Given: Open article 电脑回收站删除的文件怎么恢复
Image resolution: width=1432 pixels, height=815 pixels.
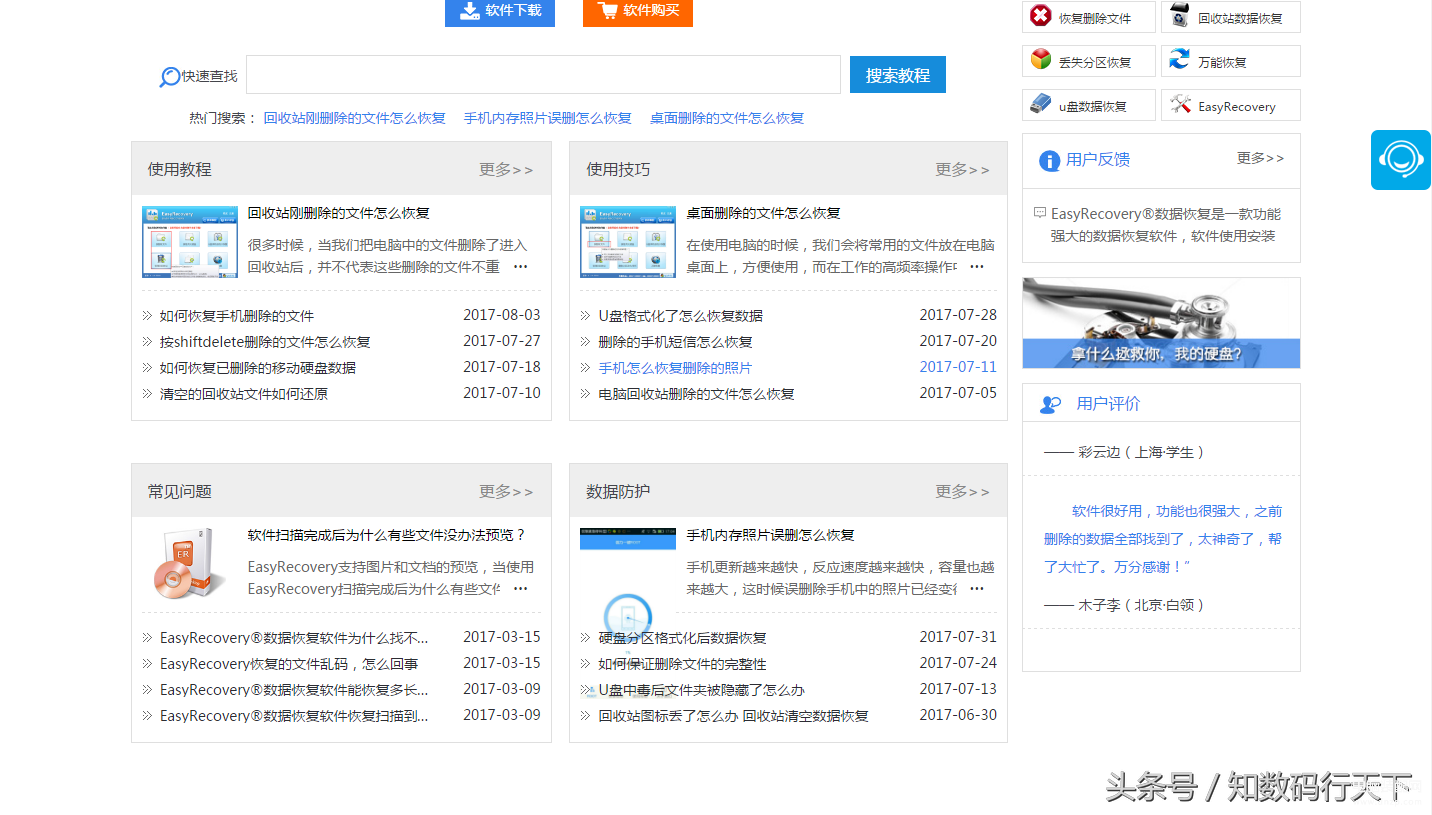Looking at the screenshot, I should coord(697,394).
